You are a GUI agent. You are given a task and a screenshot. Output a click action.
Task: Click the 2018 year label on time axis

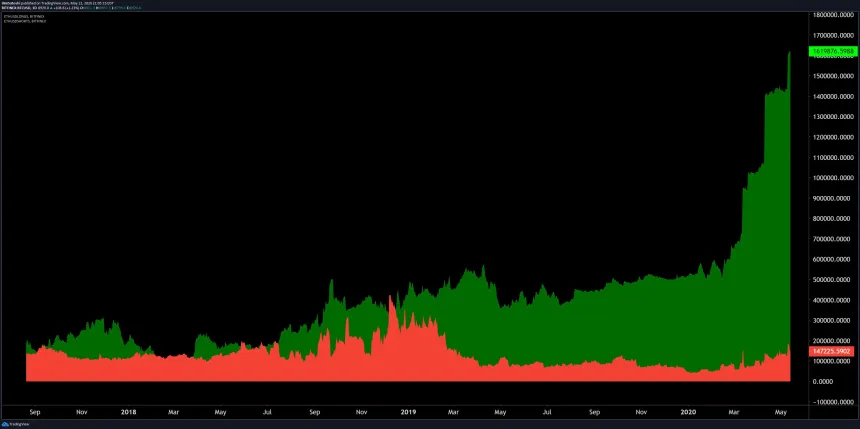click(x=128, y=411)
